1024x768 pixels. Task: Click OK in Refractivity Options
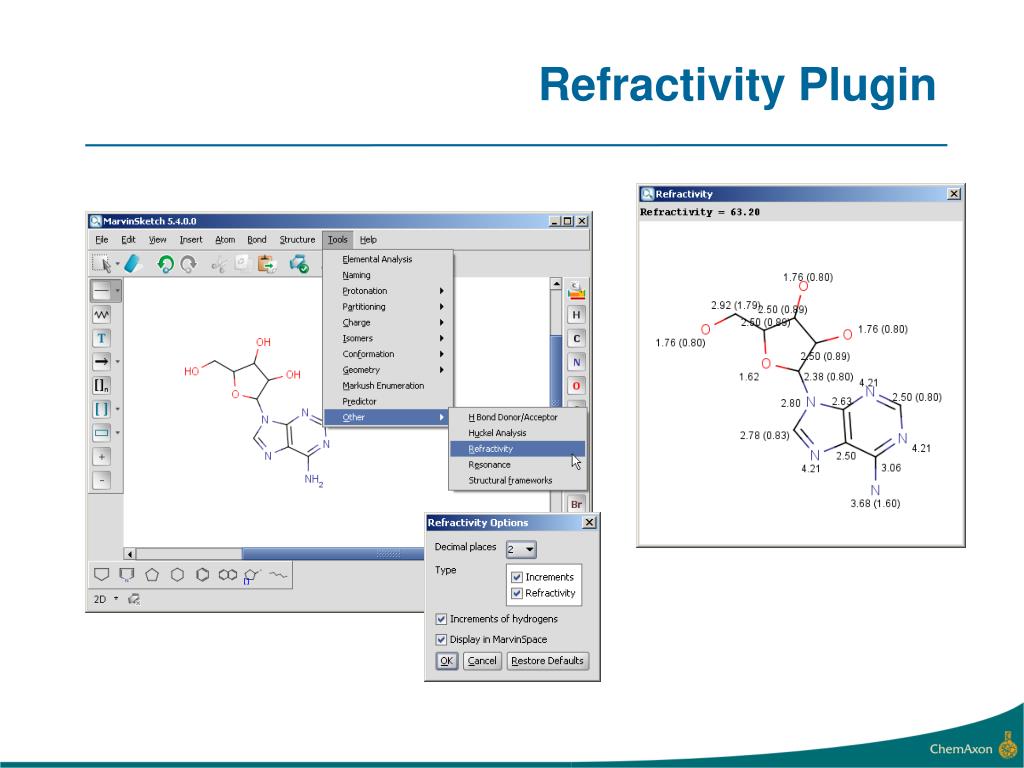click(x=447, y=661)
